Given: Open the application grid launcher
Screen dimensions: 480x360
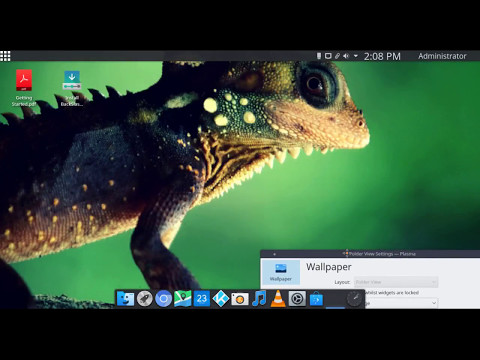Looking at the screenshot, I should tap(5, 56).
